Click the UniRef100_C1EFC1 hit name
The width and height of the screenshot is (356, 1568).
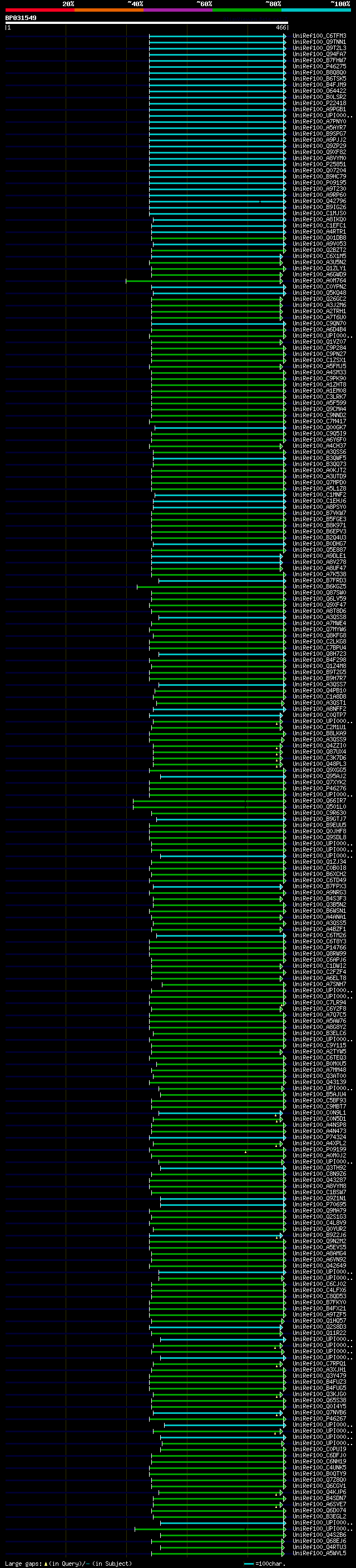[x=319, y=225]
